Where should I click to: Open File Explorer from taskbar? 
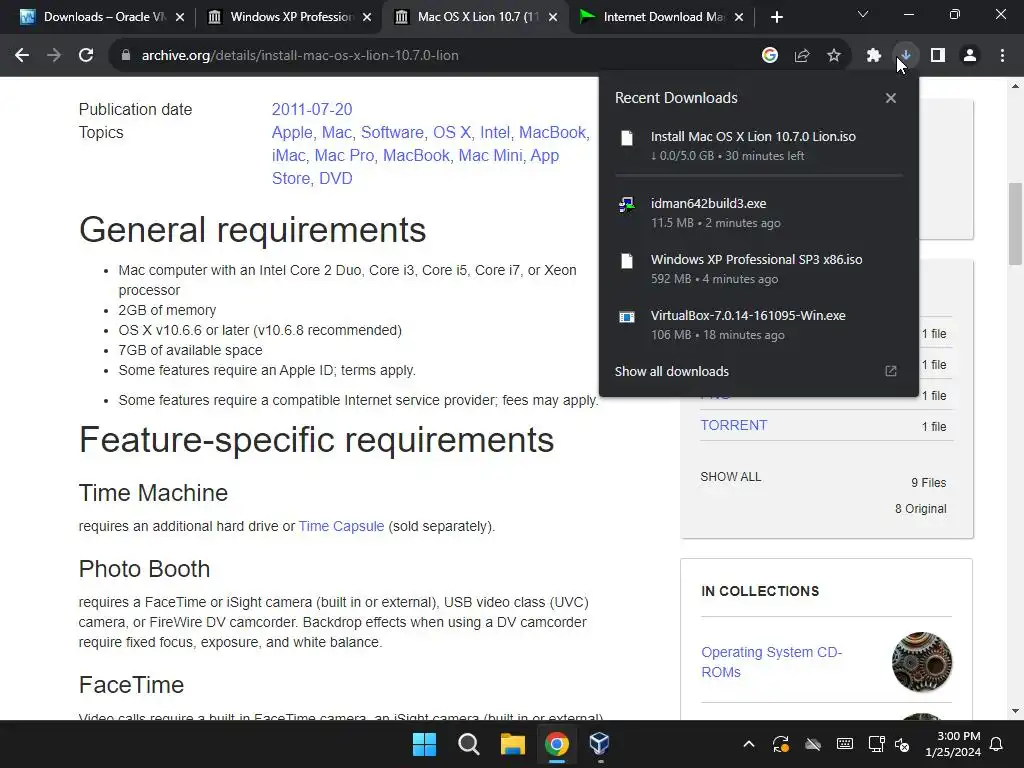click(x=513, y=744)
